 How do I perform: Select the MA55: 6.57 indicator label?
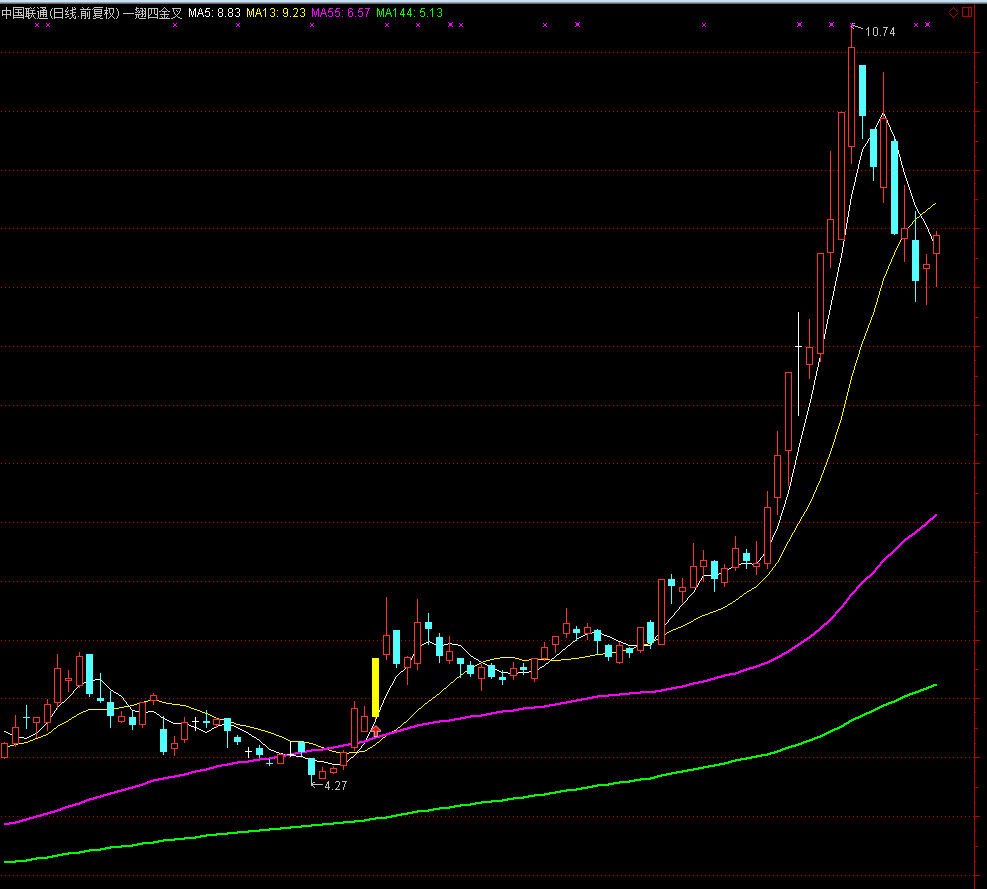tap(341, 11)
